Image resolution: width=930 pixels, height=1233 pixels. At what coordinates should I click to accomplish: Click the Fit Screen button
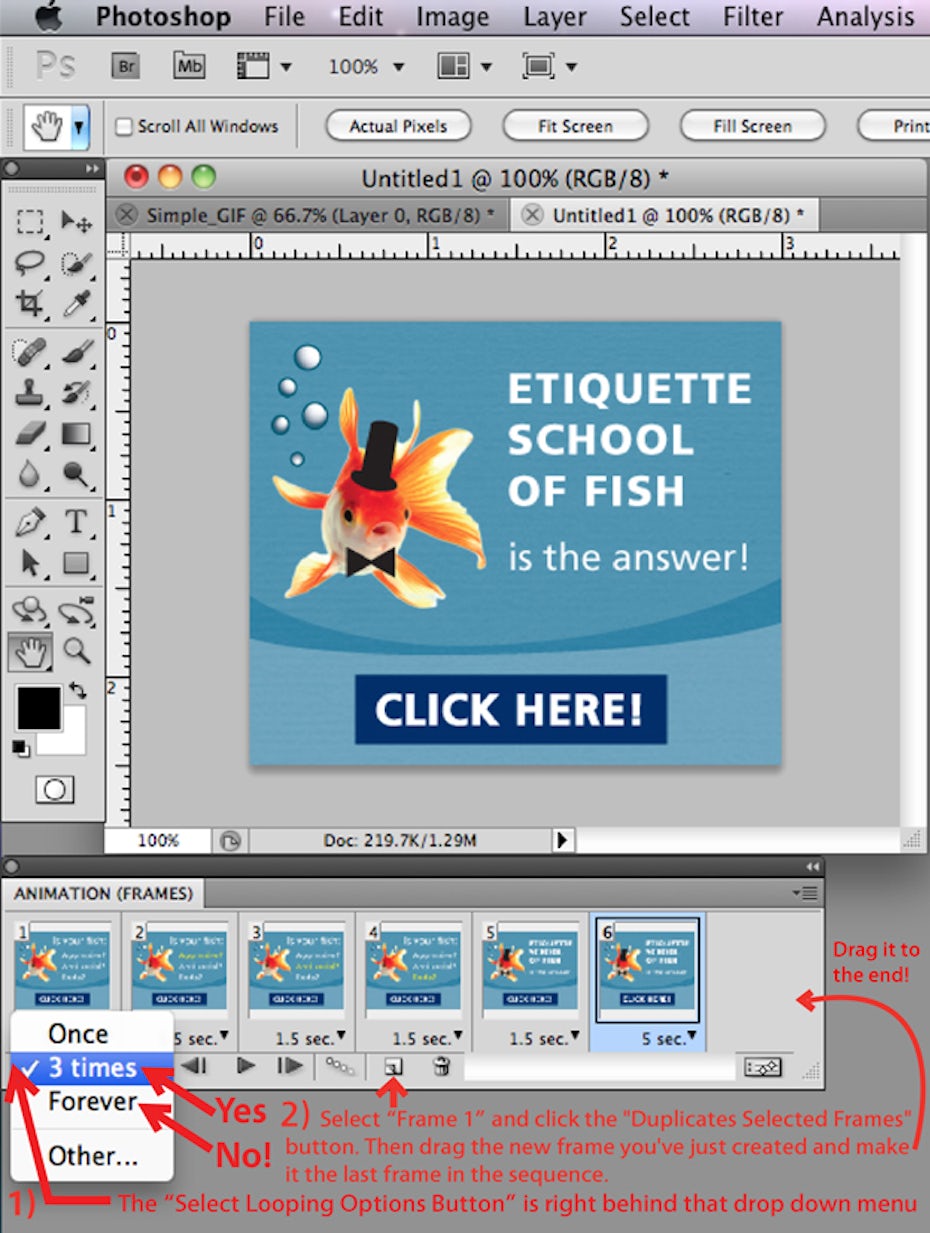[x=575, y=126]
